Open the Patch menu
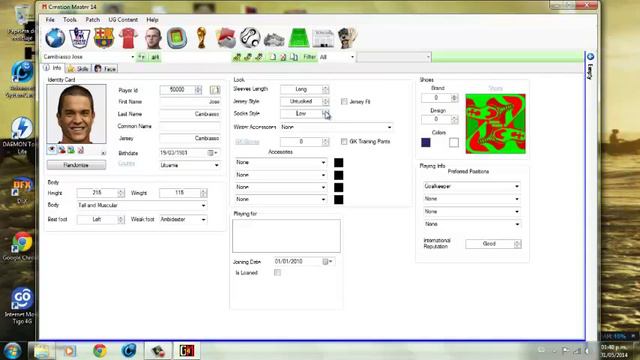Viewport: 640px width, 360px height. pyautogui.click(x=93, y=20)
